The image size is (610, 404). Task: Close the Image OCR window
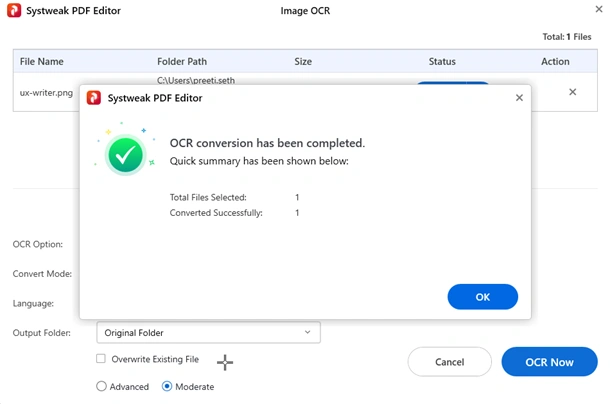click(x=599, y=9)
